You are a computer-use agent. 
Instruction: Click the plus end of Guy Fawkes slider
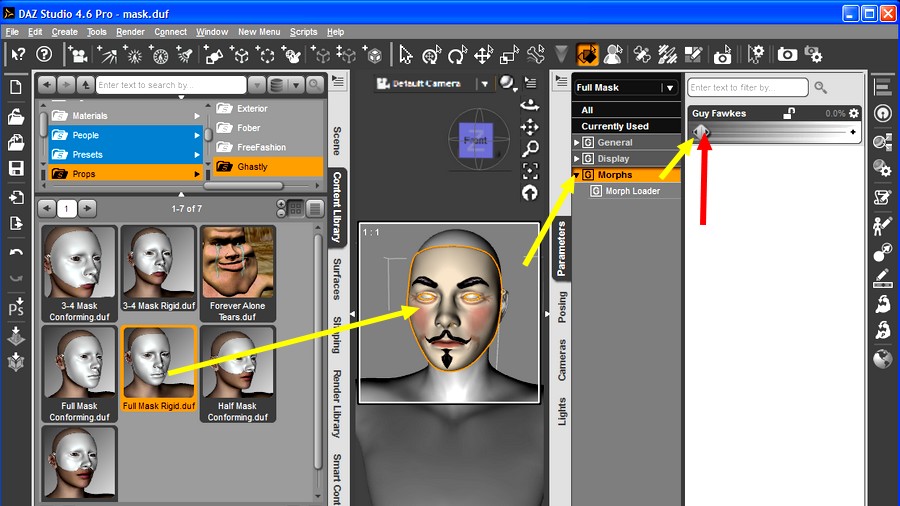(853, 132)
